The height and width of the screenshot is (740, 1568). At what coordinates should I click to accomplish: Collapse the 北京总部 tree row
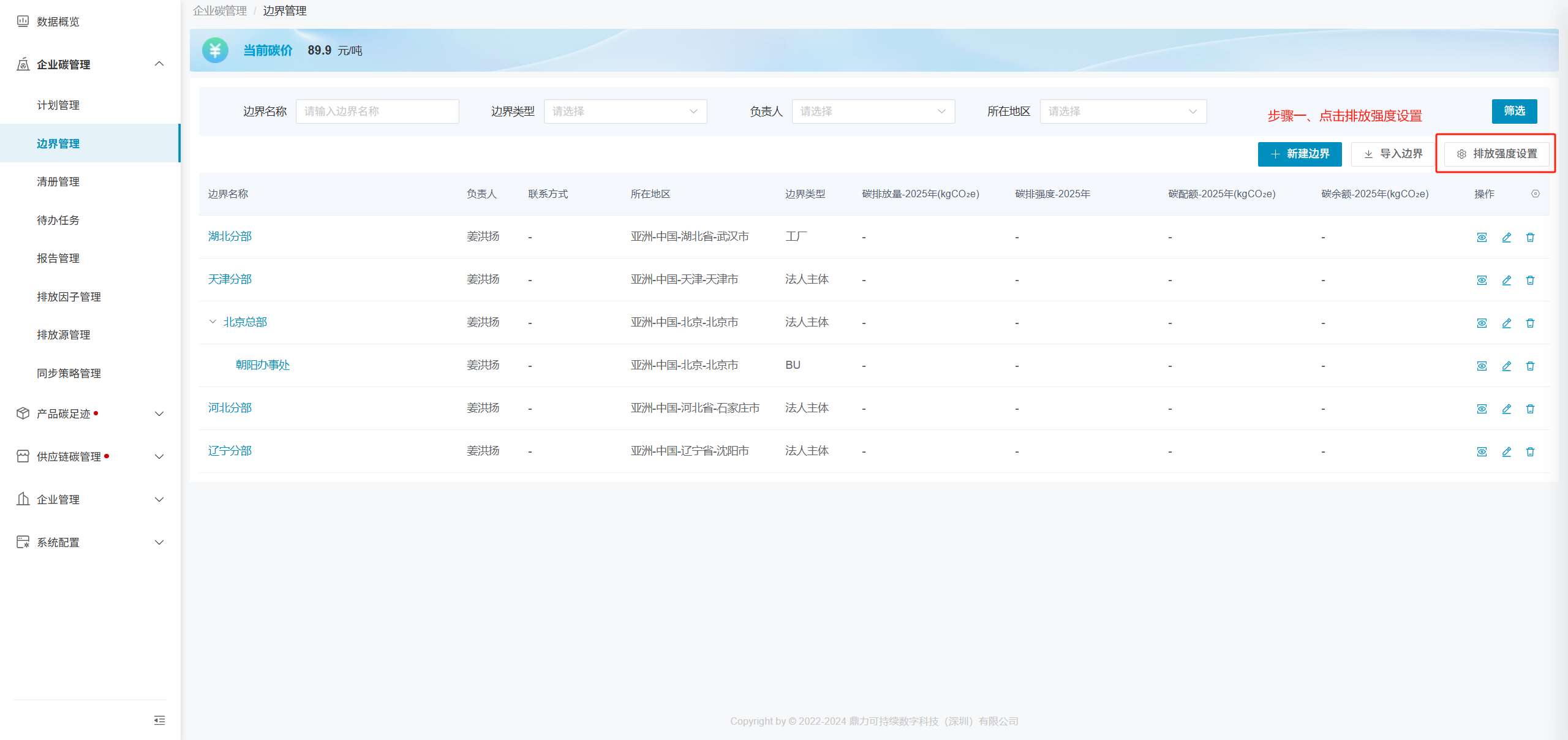pos(213,322)
